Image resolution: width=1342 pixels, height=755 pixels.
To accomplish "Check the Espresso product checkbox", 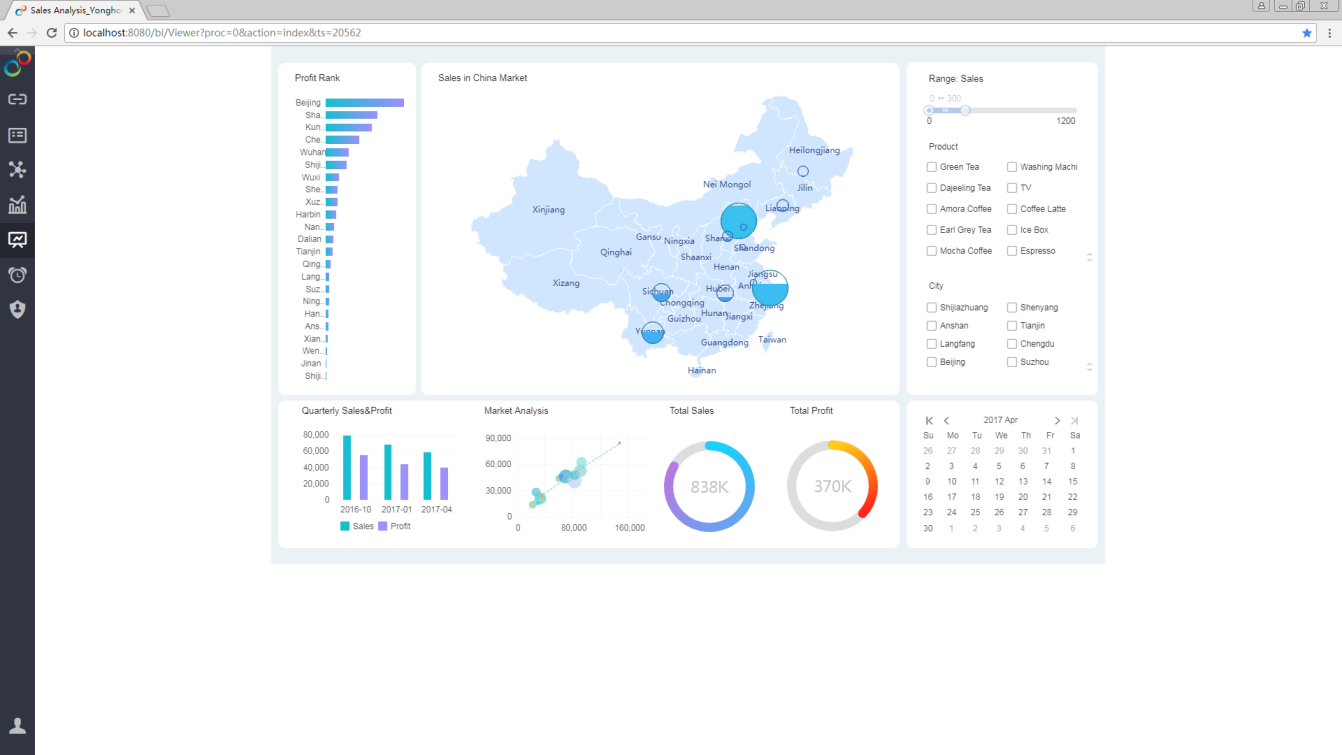I will (1012, 251).
